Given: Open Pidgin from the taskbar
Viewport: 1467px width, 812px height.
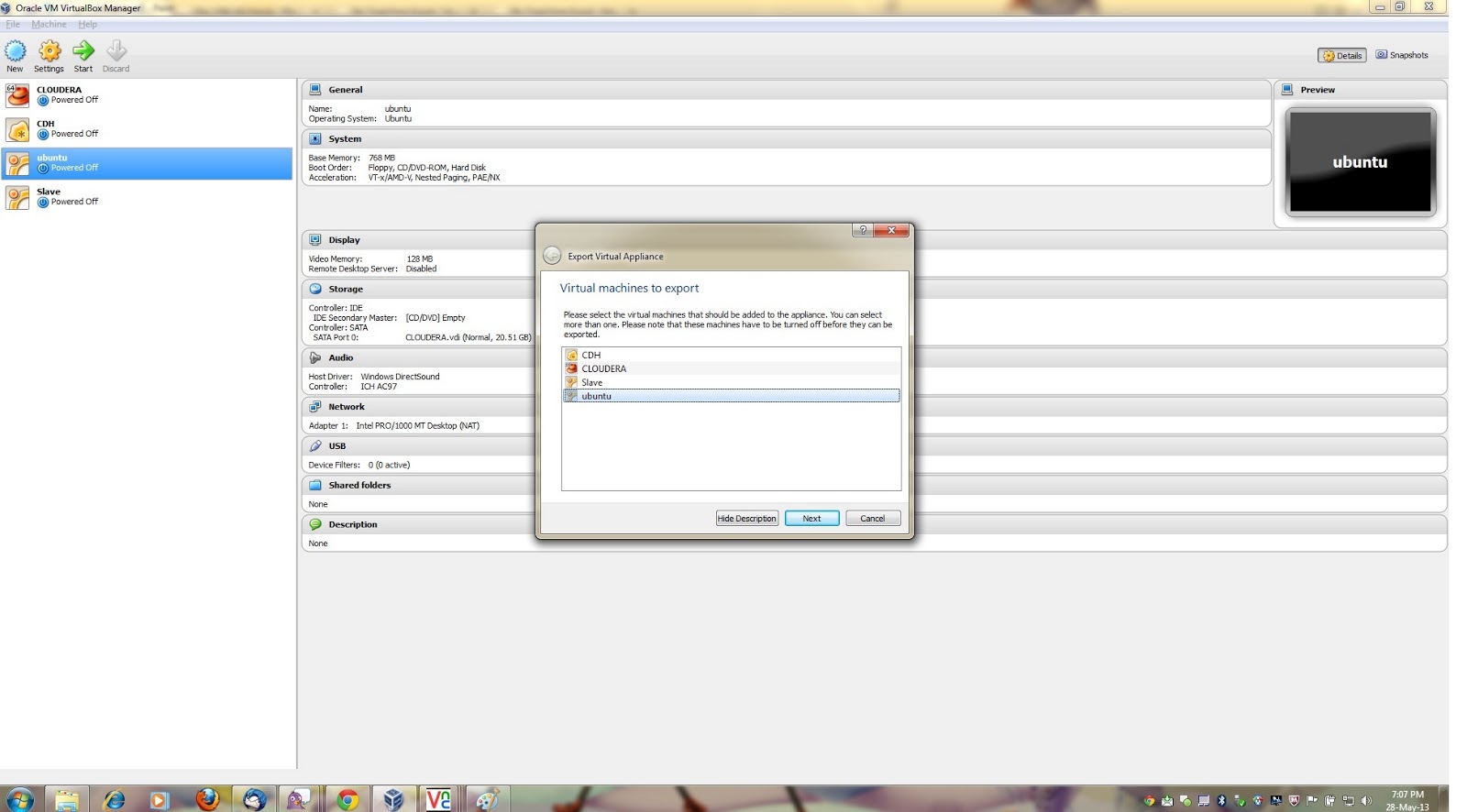Looking at the screenshot, I should [300, 799].
